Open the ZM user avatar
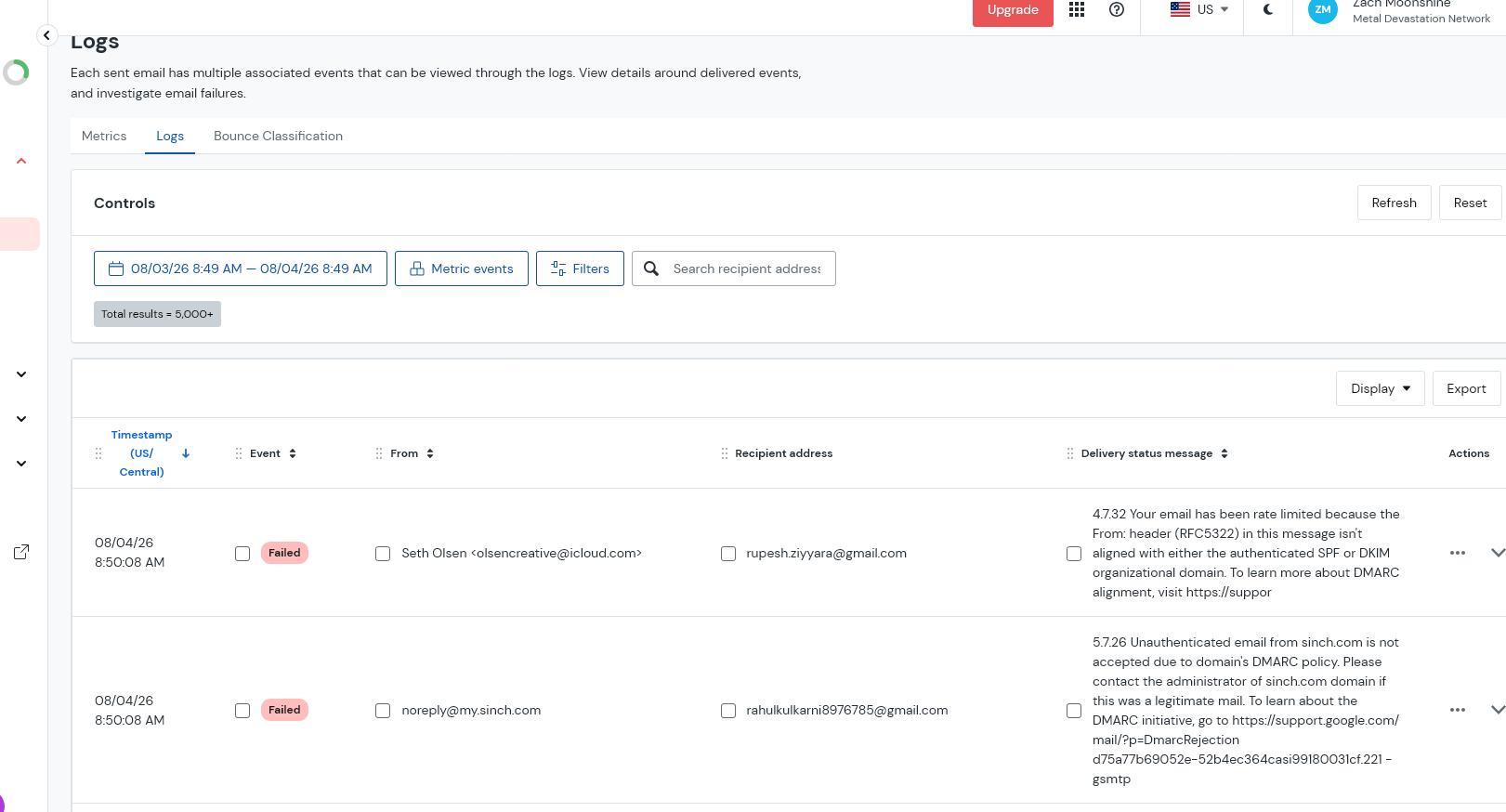The image size is (1506, 812). [x=1322, y=10]
